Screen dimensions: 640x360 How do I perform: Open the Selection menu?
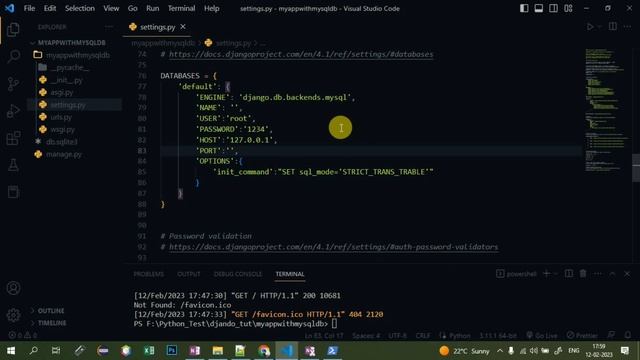point(80,8)
